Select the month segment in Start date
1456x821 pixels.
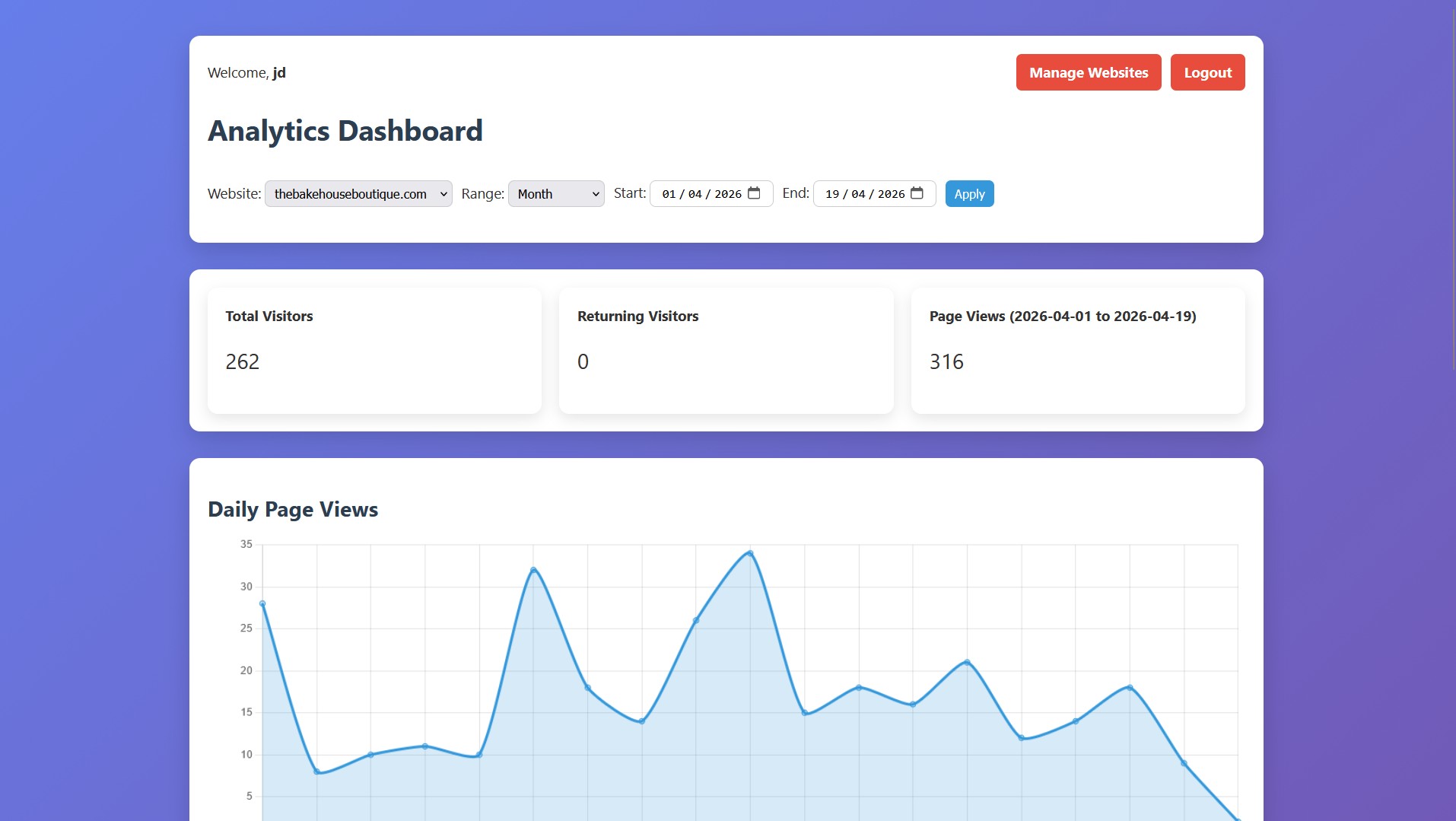[695, 194]
